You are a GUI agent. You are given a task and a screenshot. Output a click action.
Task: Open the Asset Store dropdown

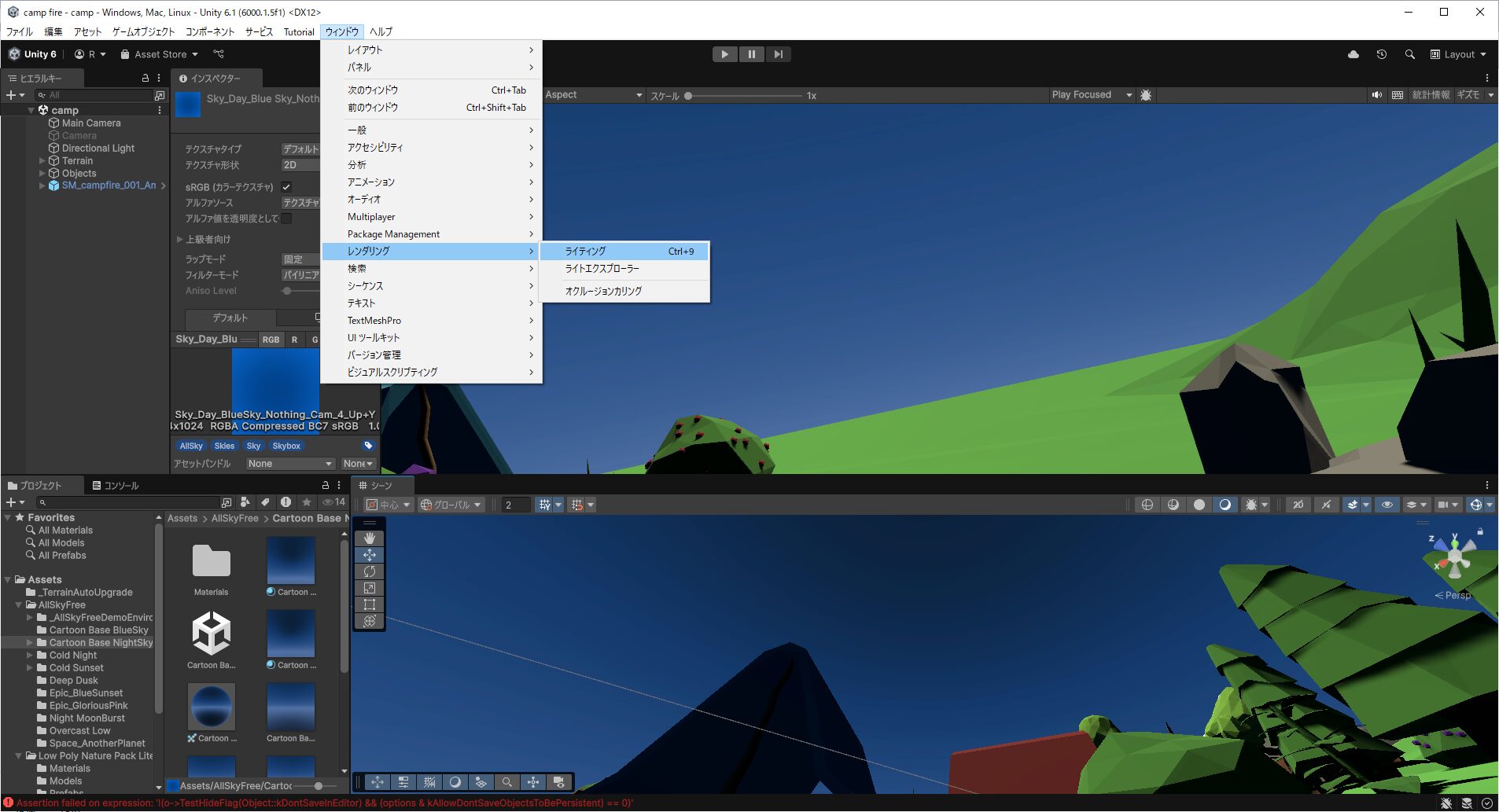tap(160, 54)
